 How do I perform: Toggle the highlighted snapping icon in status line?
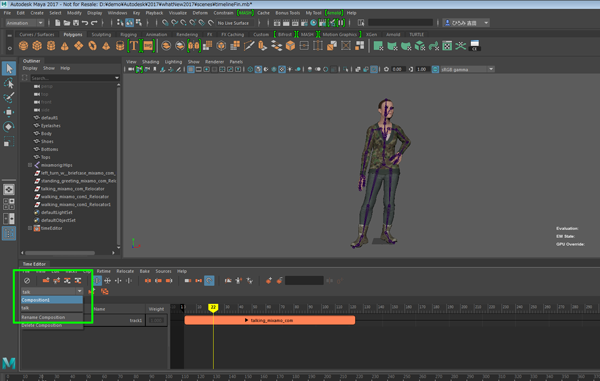[x=129, y=23]
